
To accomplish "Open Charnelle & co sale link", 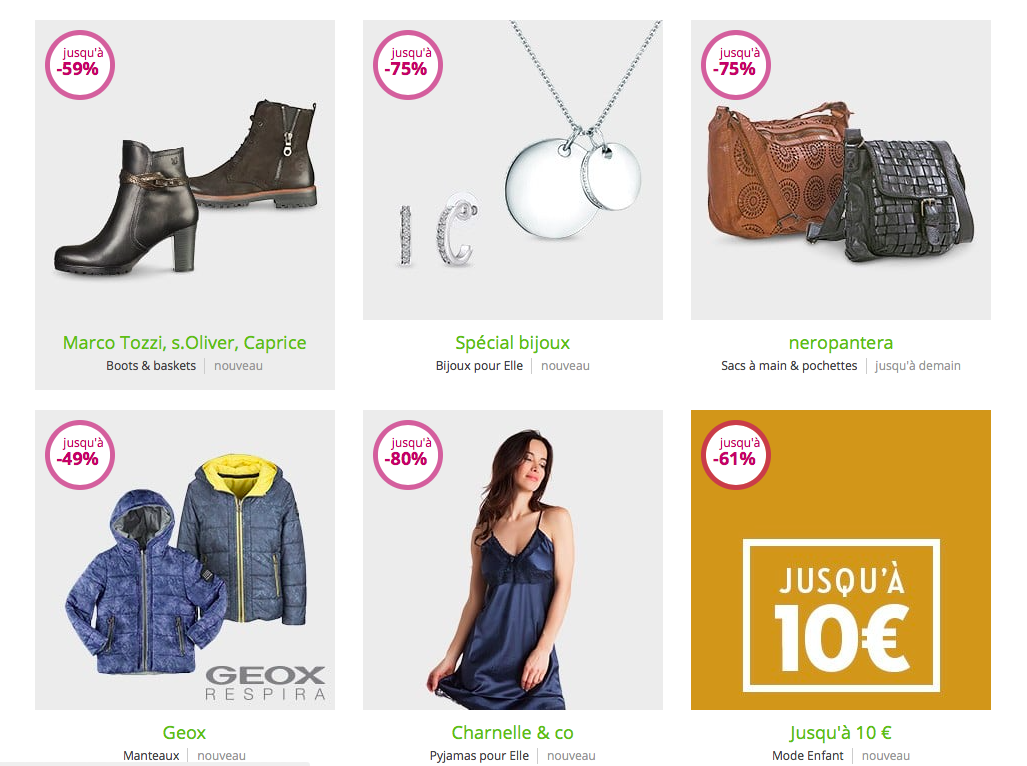I will pos(513,733).
